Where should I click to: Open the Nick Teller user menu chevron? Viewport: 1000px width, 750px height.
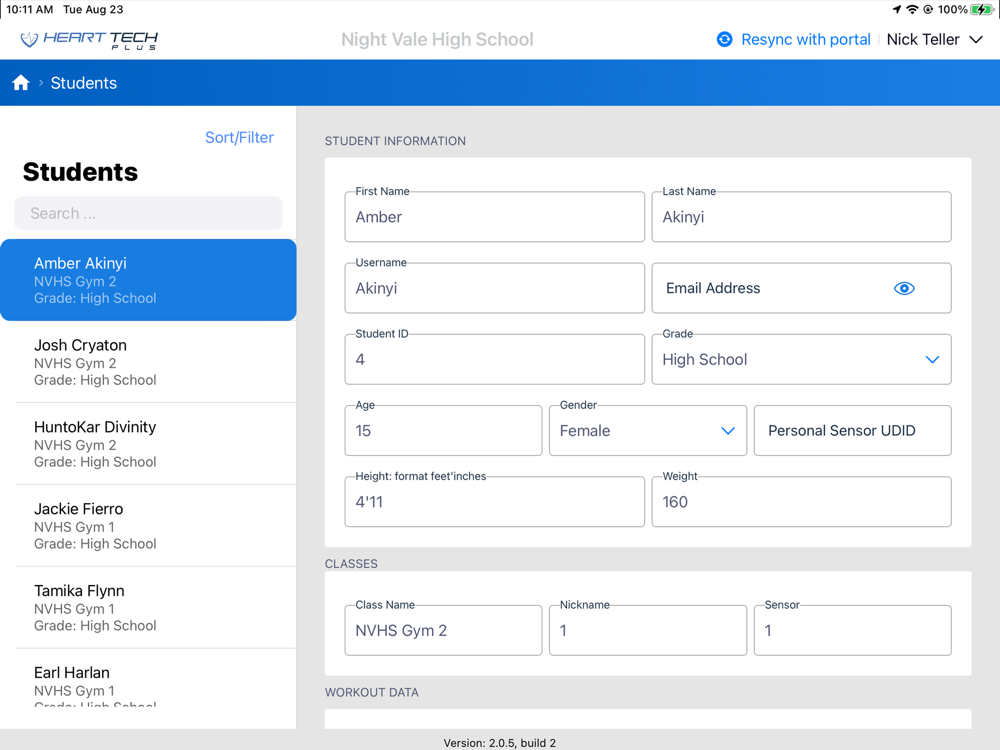click(976, 40)
